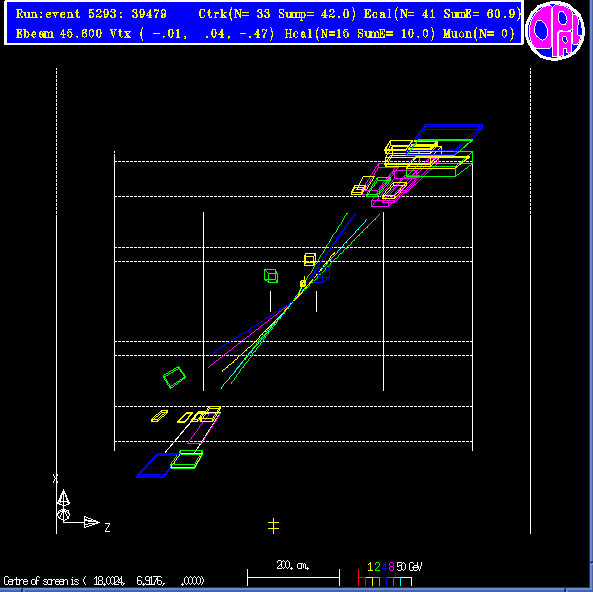Click the blue cube beside the track bundle
Image resolution: width=593 pixels, height=592 pixels.
pos(322,275)
